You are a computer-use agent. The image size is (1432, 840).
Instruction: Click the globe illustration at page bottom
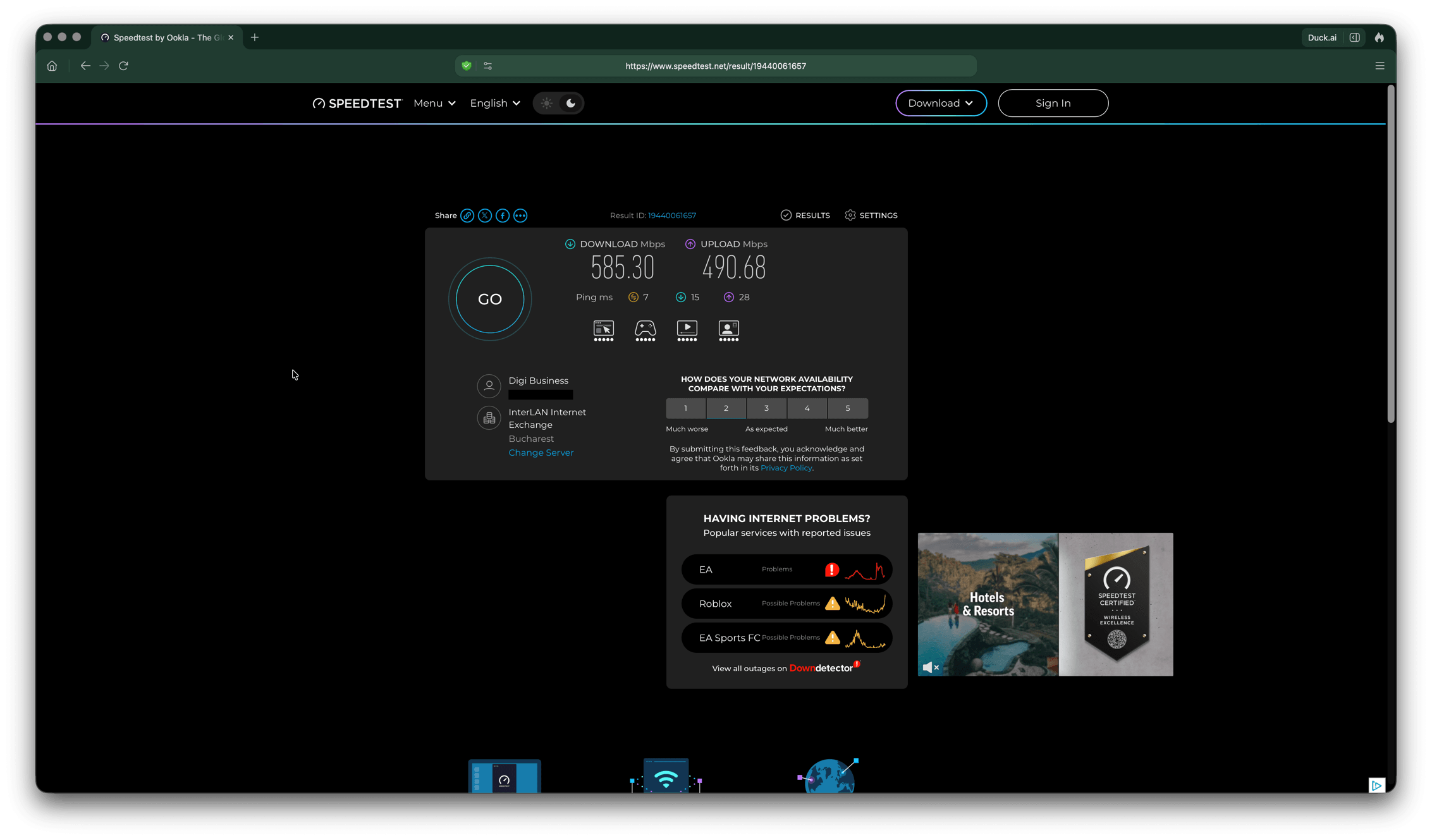tap(829, 776)
